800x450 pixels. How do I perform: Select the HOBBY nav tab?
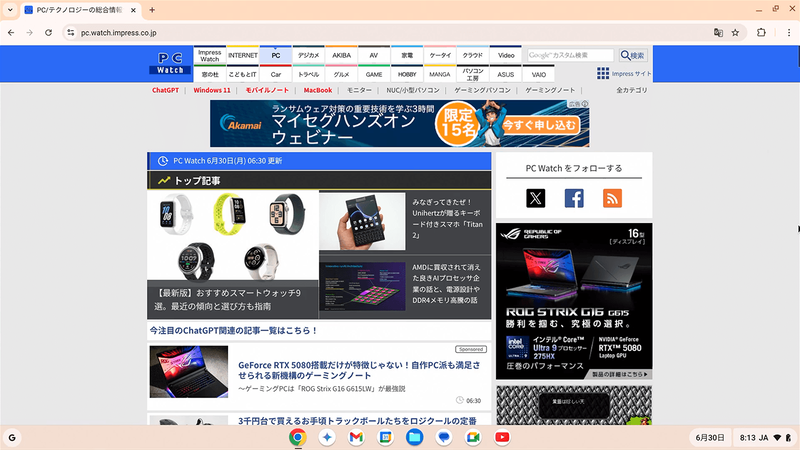point(407,74)
